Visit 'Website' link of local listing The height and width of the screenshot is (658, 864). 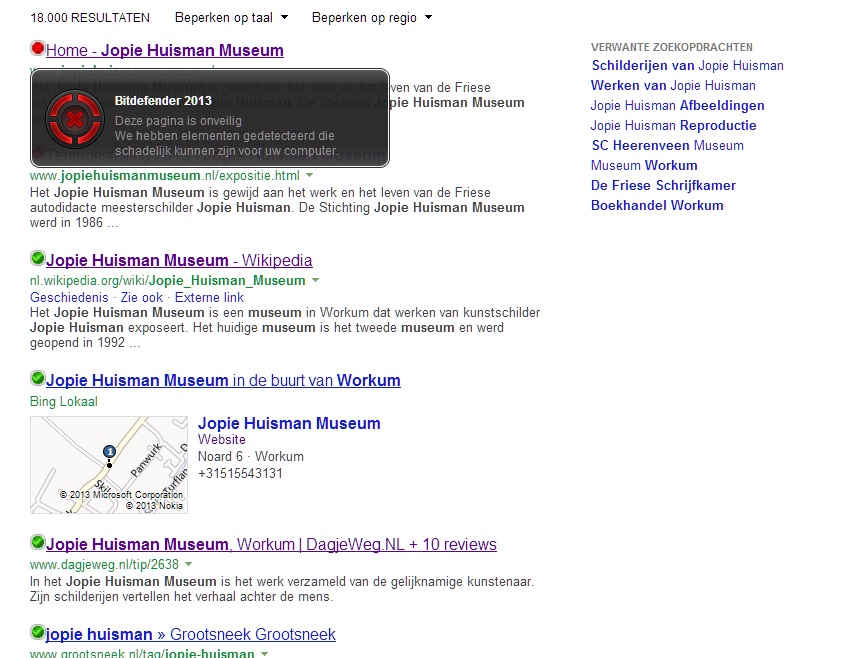[222, 440]
